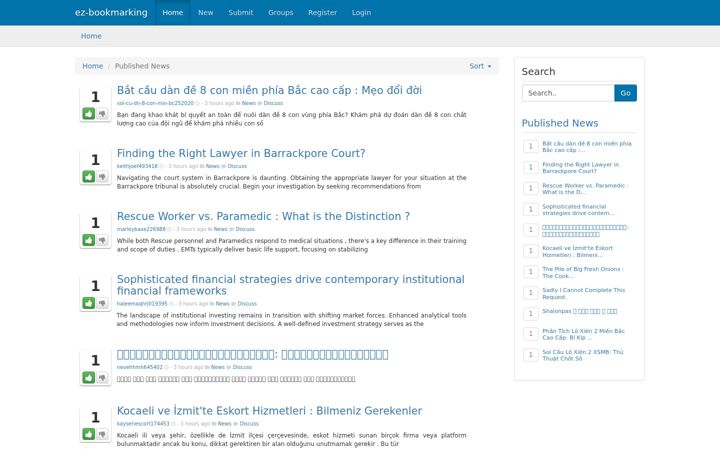720x450 pixels.
Task: Upvote the Rescue Worker vs. Paramedic post
Action: pos(89,240)
